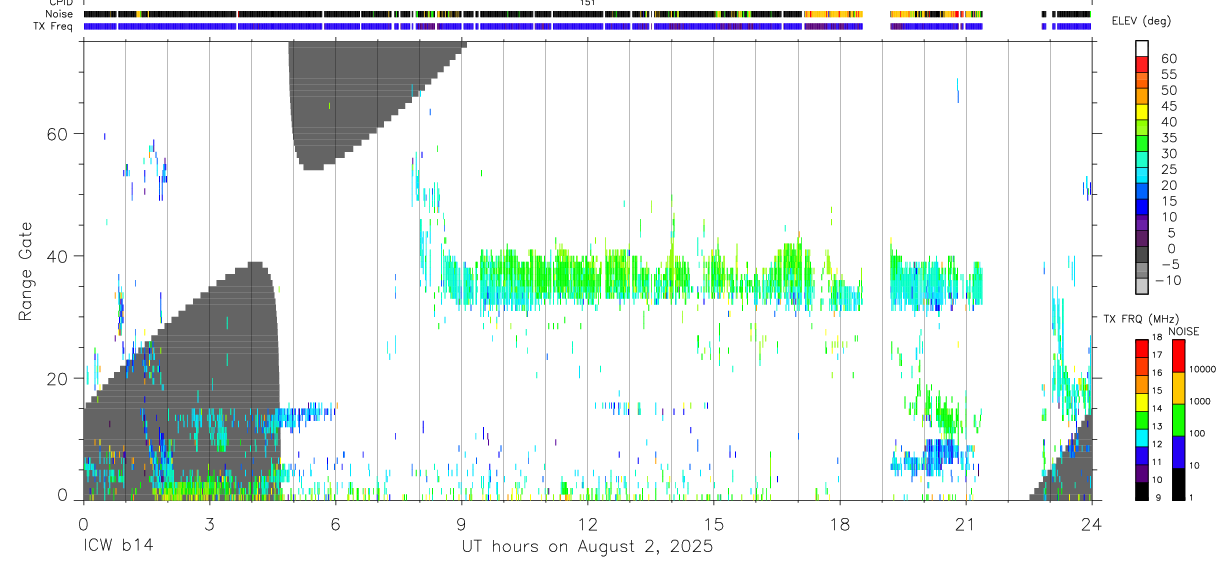
Task: Click the yellow 1000–10000 NOISE color segment
Action: tap(1178, 387)
